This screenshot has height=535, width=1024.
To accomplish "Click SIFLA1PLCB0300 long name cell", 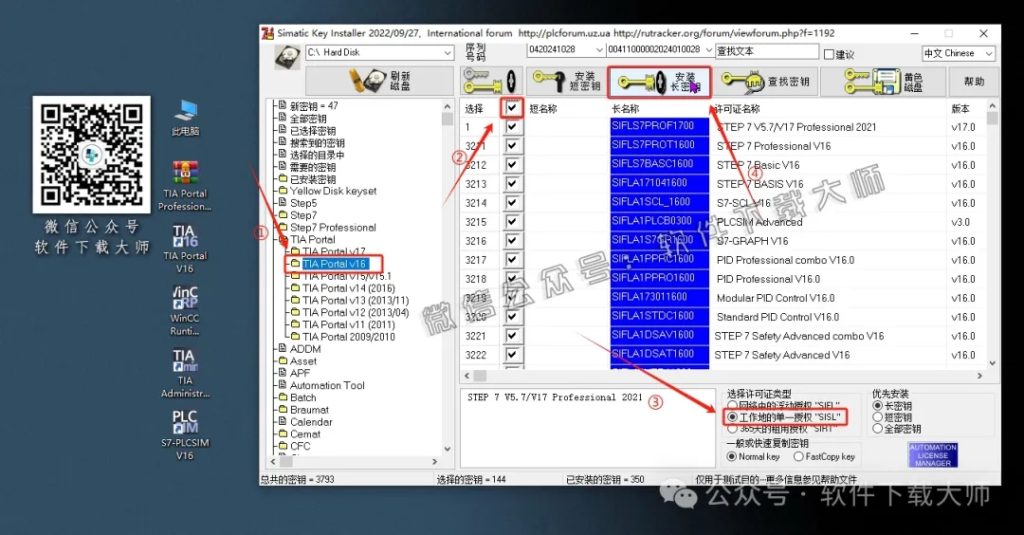I will pos(659,221).
